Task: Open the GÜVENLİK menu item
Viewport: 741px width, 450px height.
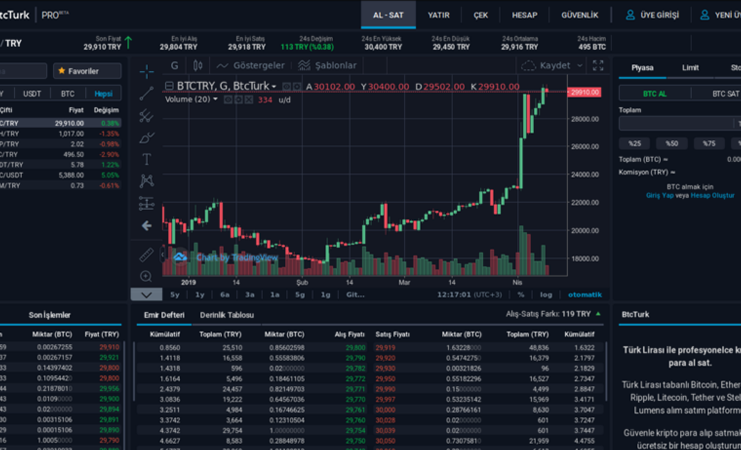Action: (x=580, y=15)
